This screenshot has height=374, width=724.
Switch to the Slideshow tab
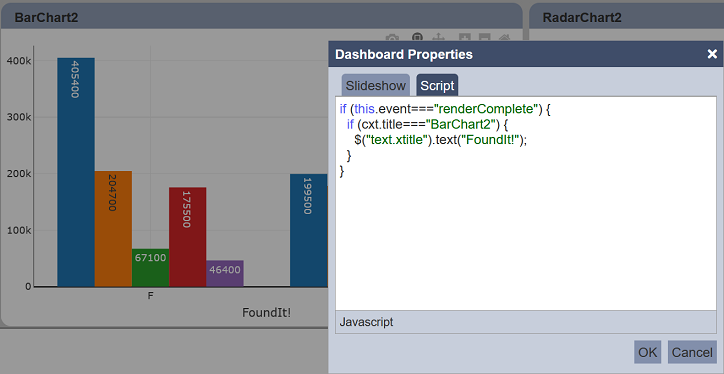point(375,85)
